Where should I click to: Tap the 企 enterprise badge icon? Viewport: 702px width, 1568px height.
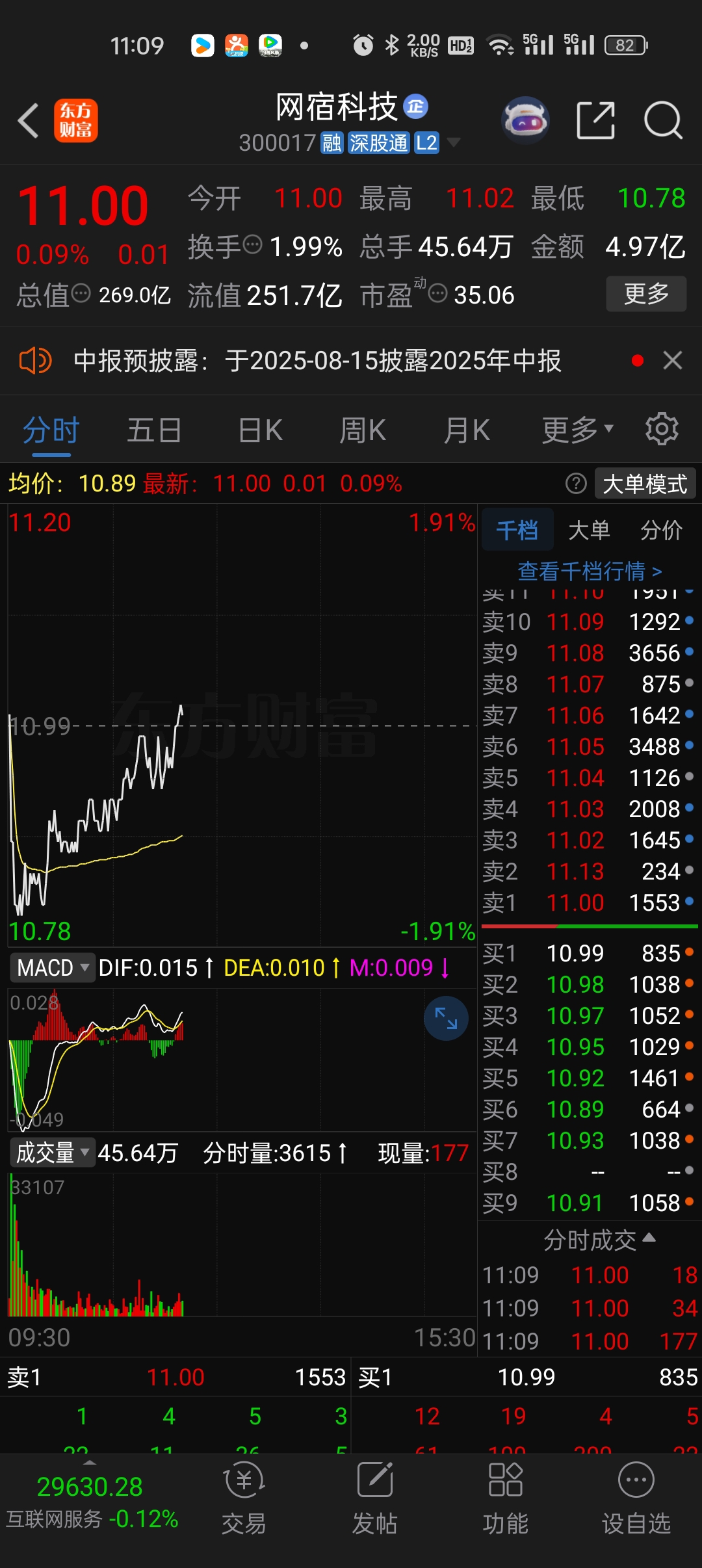[416, 106]
